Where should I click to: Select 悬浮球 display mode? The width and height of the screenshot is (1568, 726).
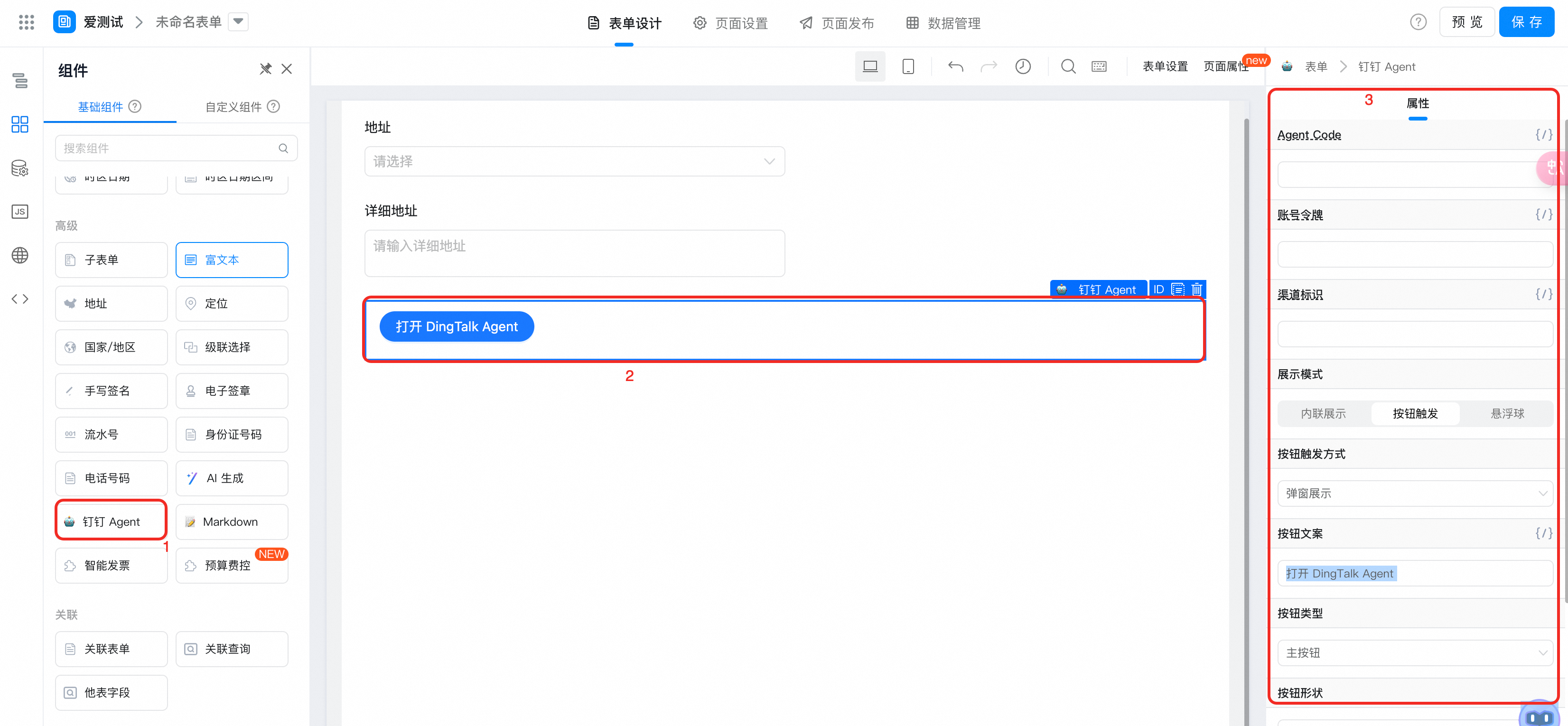(x=1507, y=414)
